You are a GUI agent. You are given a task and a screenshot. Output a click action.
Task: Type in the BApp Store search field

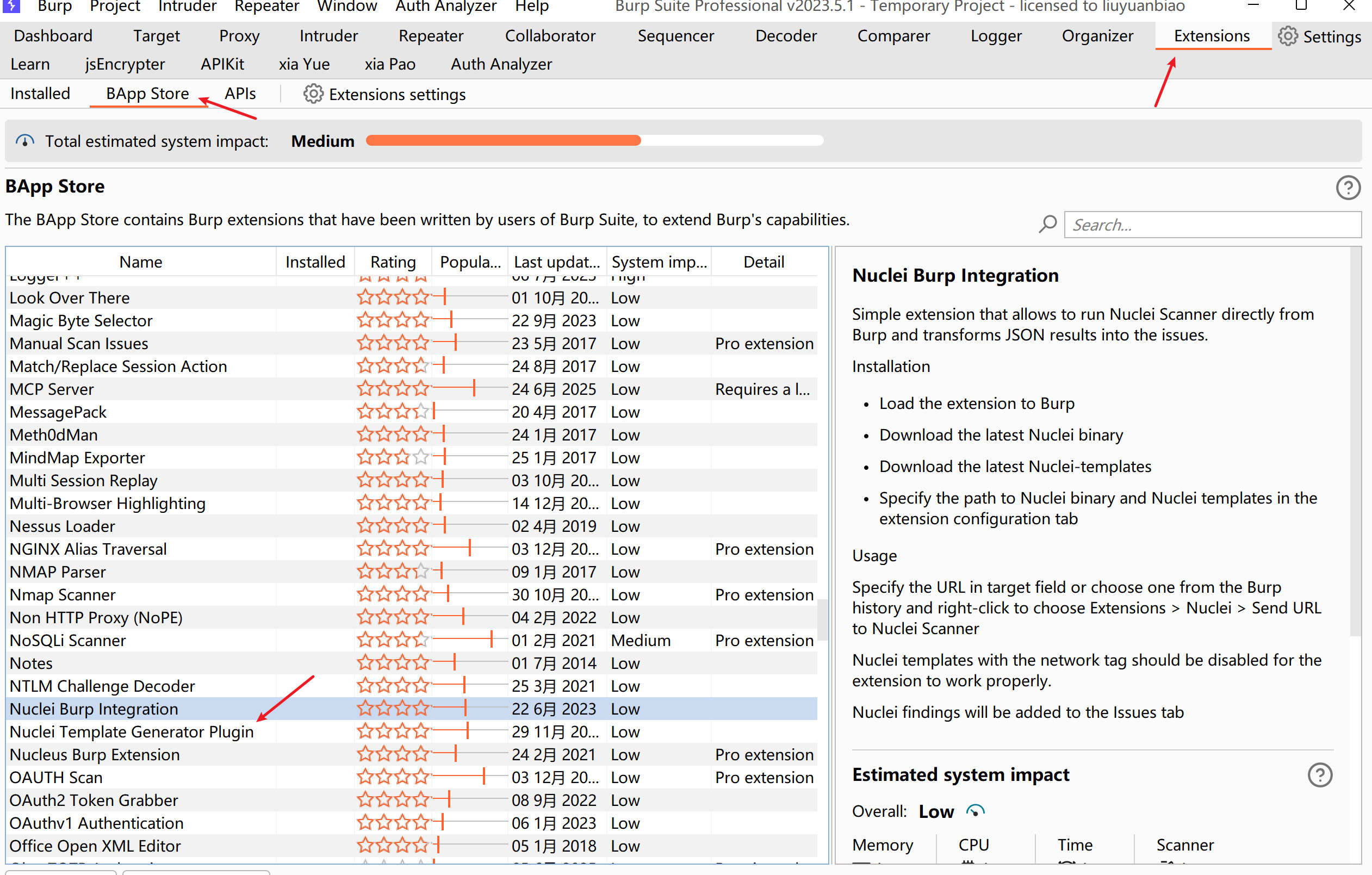pyautogui.click(x=1212, y=225)
